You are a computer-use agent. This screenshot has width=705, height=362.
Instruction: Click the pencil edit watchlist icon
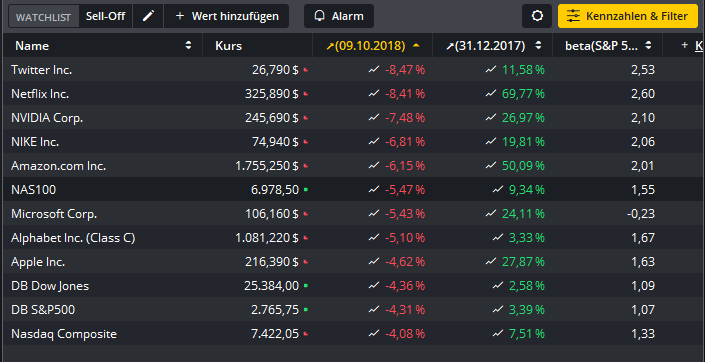148,16
